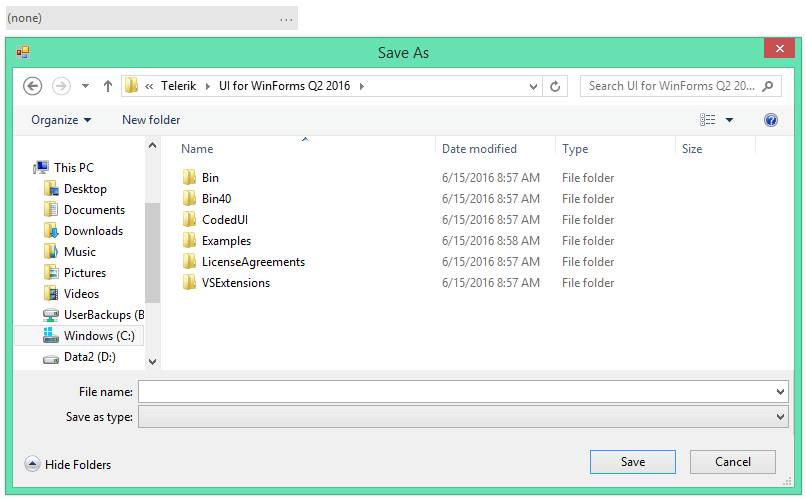806x499 pixels.
Task: Open the Save as type combo box
Action: [x=463, y=417]
